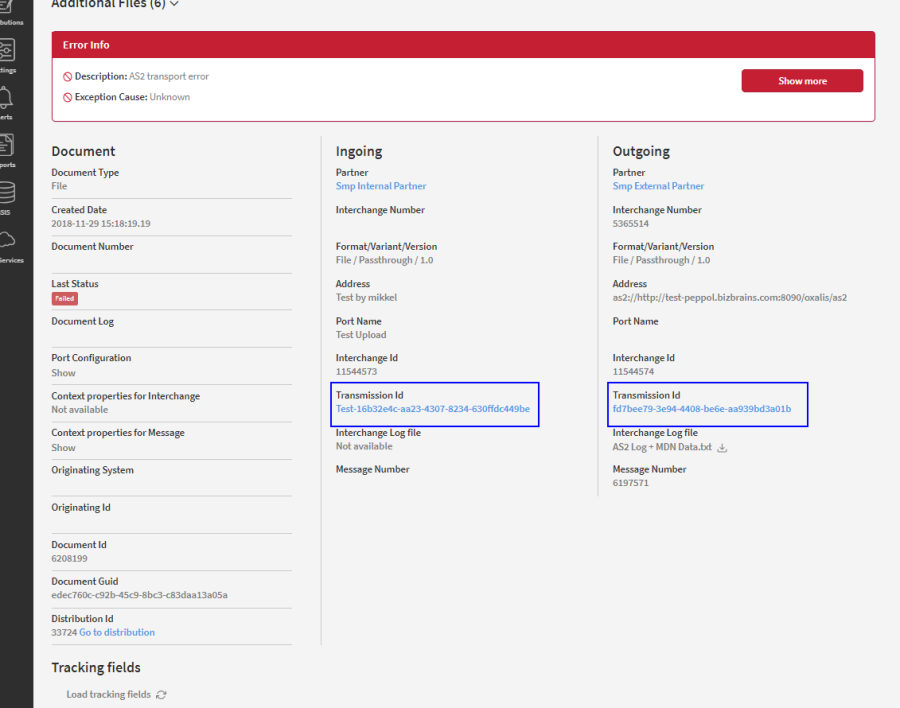900x708 pixels.
Task: Open Services cloud icon
Action: coord(7,240)
